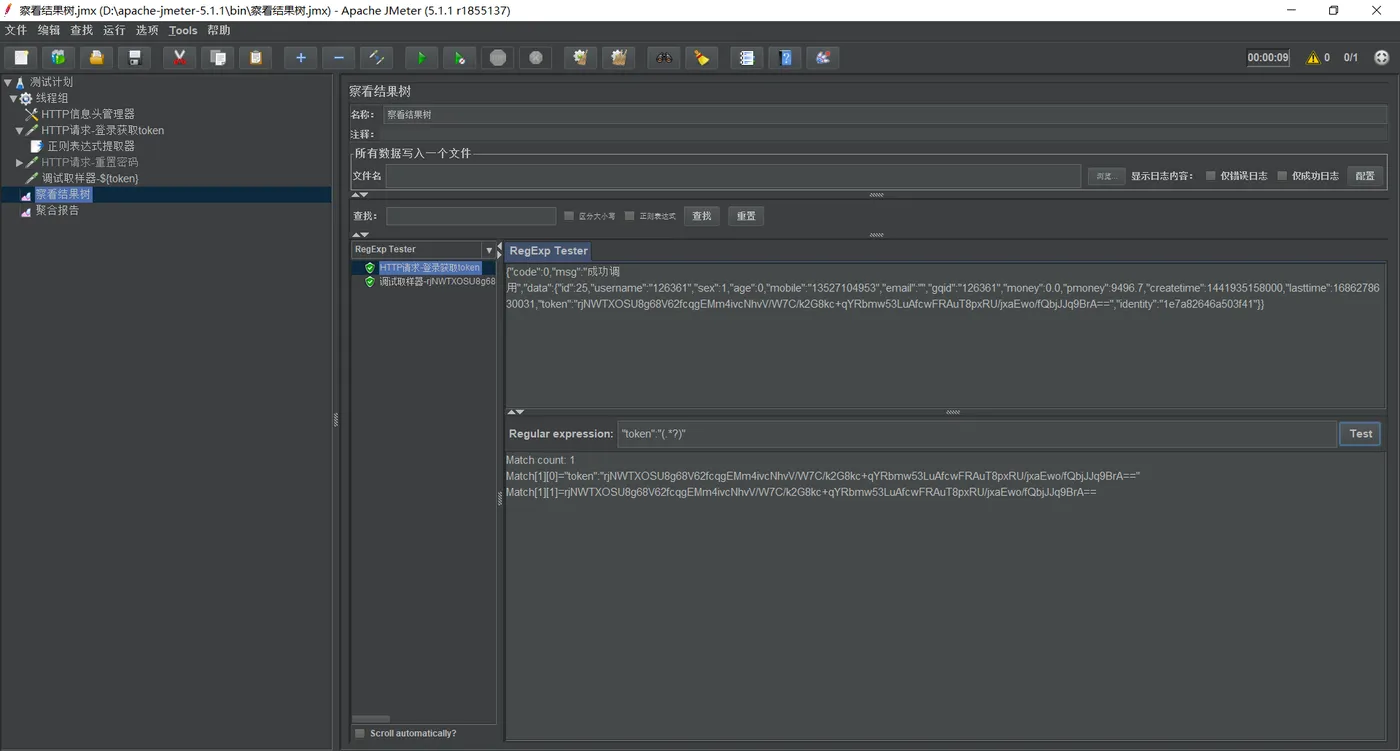Select 调试取样器-${token} in the tree
Viewport: 1400px width, 751px height.
pyautogui.click(x=90, y=179)
